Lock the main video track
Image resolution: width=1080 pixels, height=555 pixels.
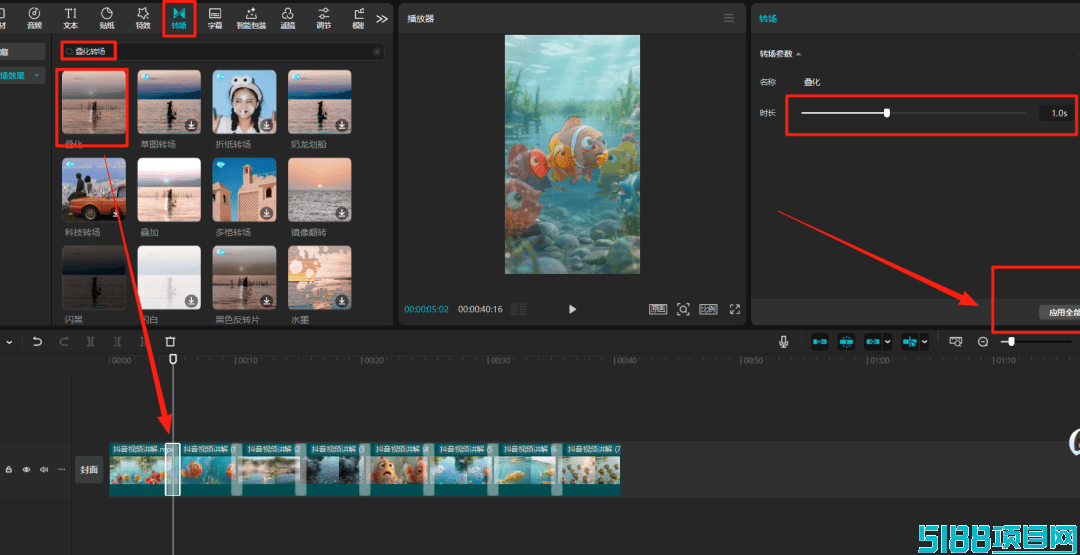click(9, 470)
